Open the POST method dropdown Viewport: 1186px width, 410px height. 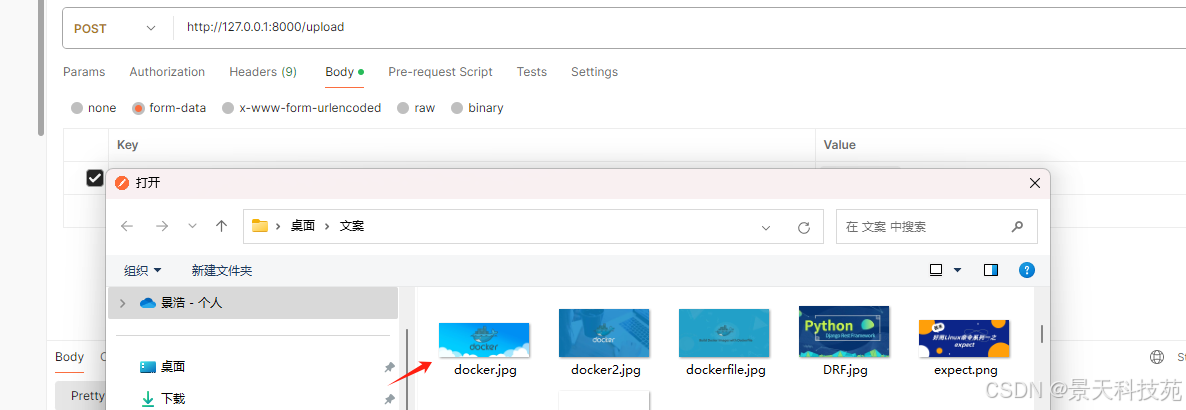point(114,28)
